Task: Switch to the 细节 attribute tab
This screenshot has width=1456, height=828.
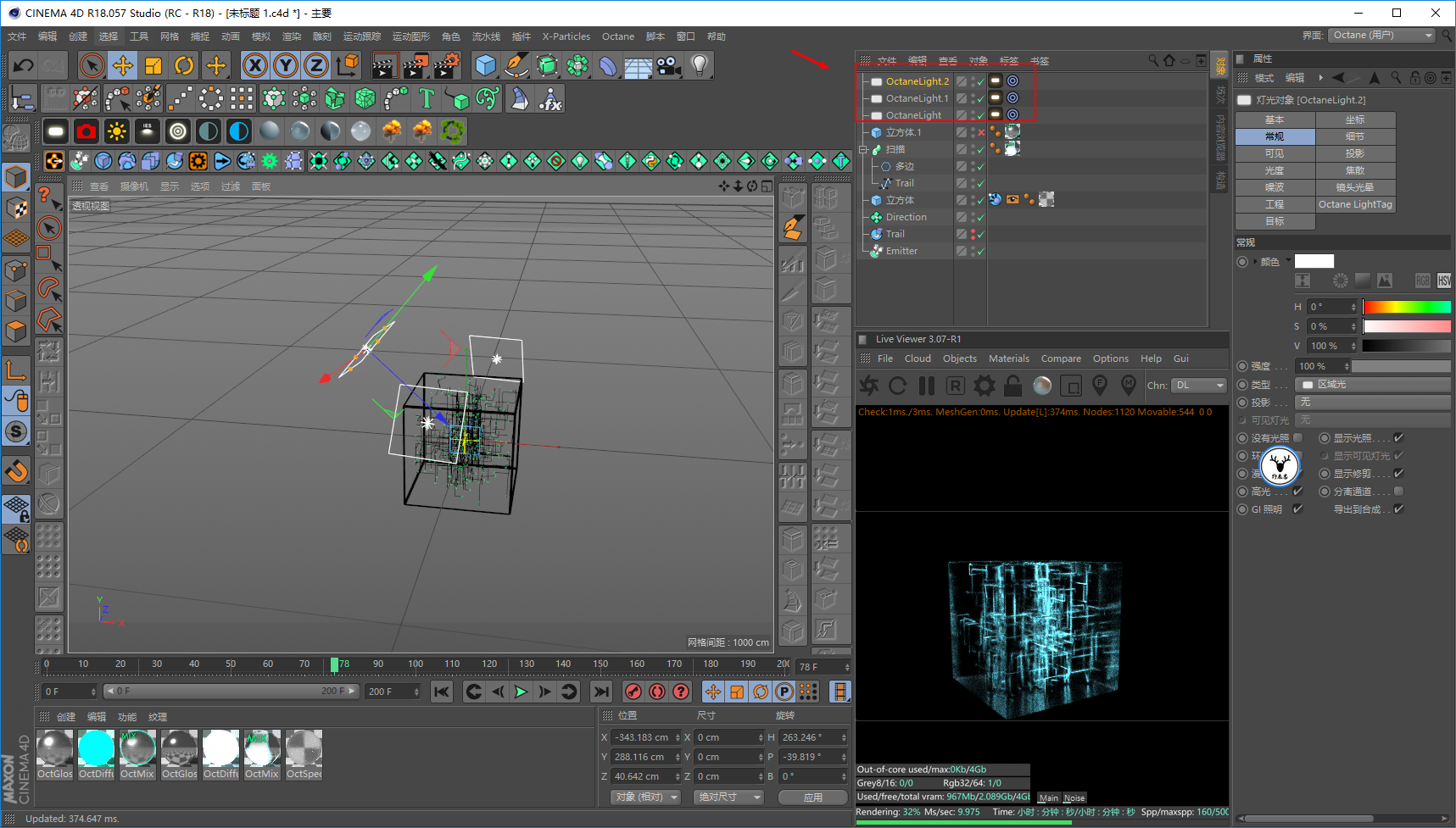Action: (x=1355, y=136)
